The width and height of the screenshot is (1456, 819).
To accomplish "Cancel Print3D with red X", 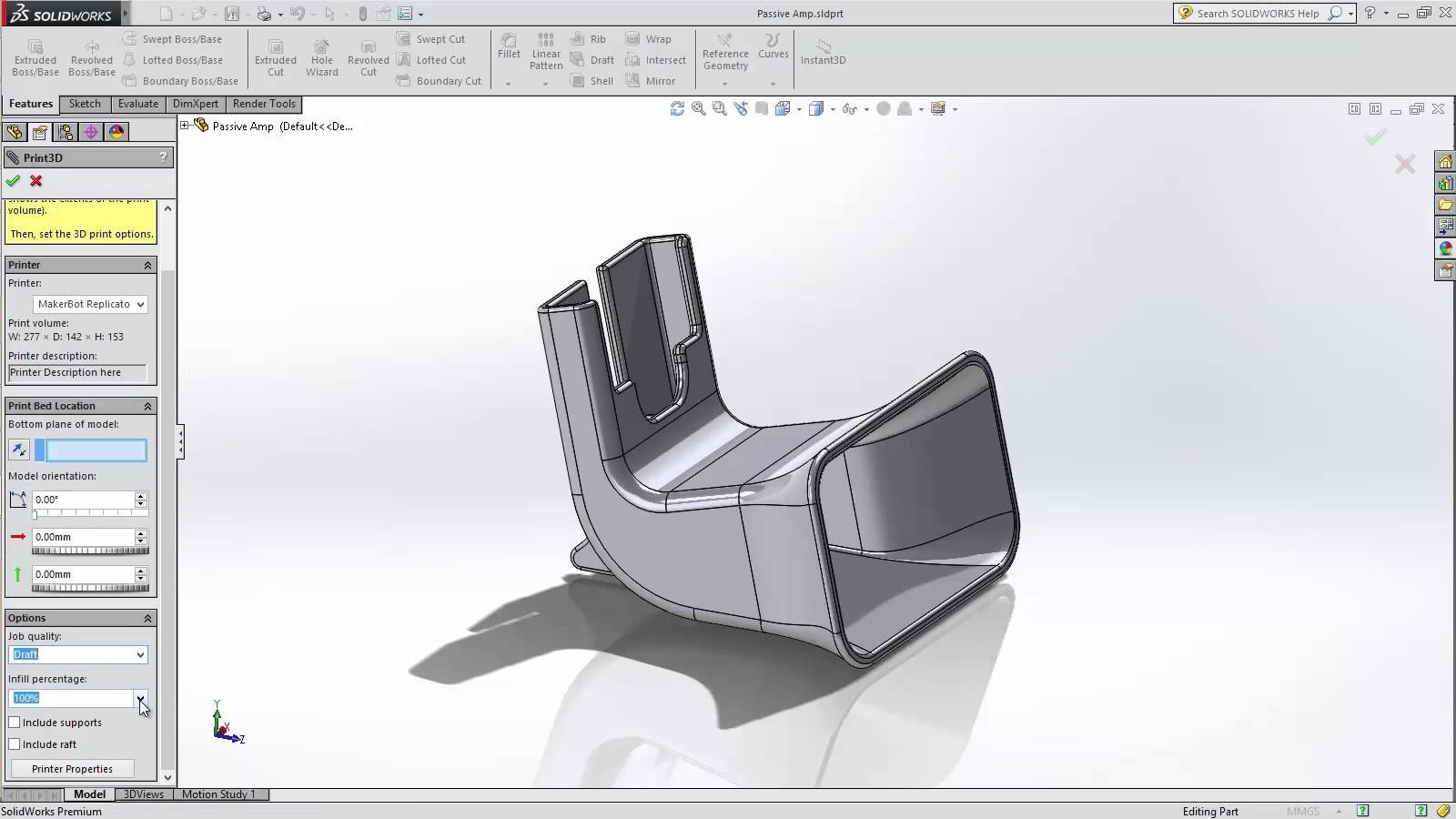I will pyautogui.click(x=36, y=181).
